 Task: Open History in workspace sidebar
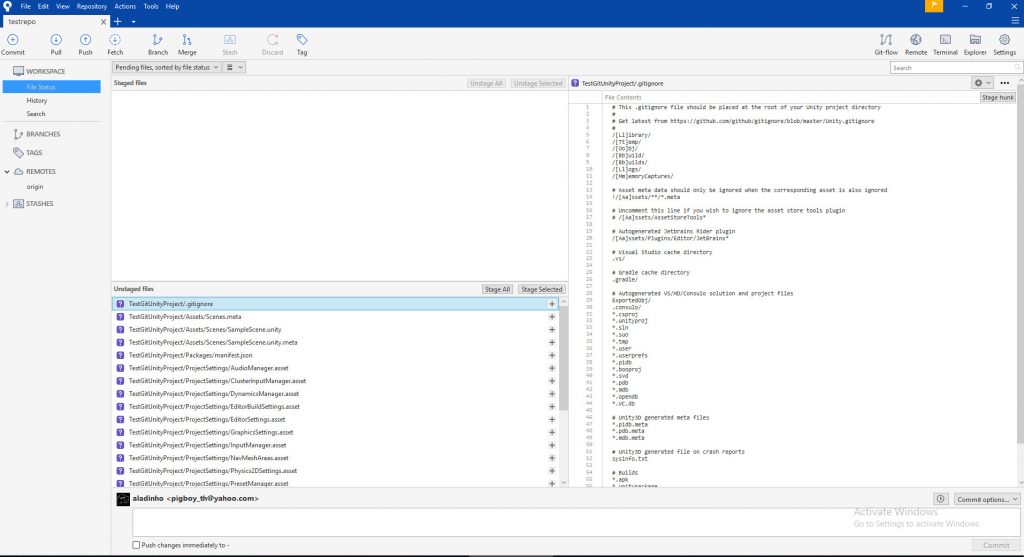[37, 101]
